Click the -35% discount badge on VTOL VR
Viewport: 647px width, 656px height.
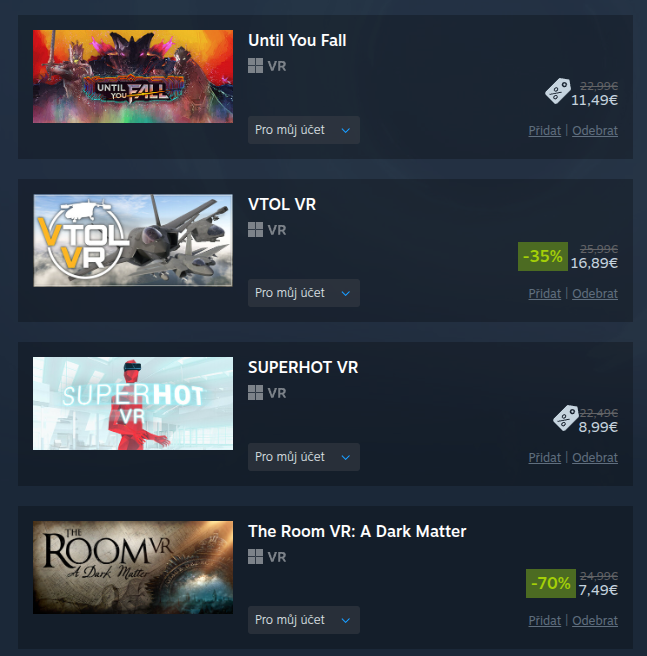(x=543, y=256)
